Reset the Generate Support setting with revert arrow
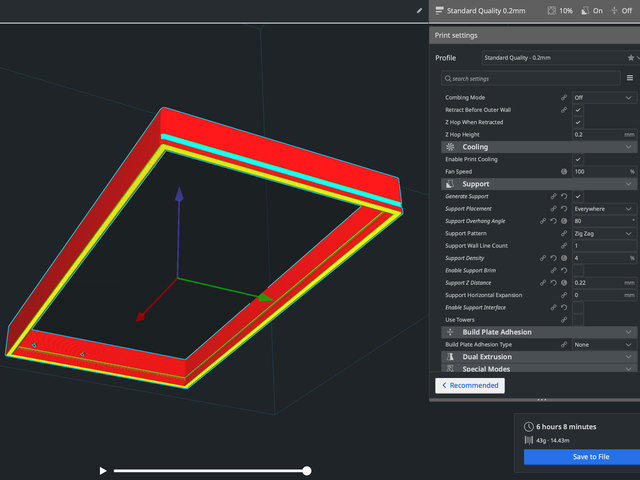This screenshot has height=480, width=640. point(565,196)
